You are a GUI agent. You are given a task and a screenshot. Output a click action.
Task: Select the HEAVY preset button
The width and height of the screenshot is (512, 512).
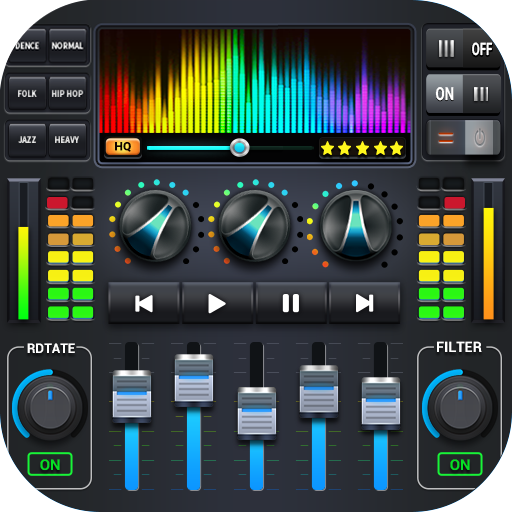click(x=68, y=140)
